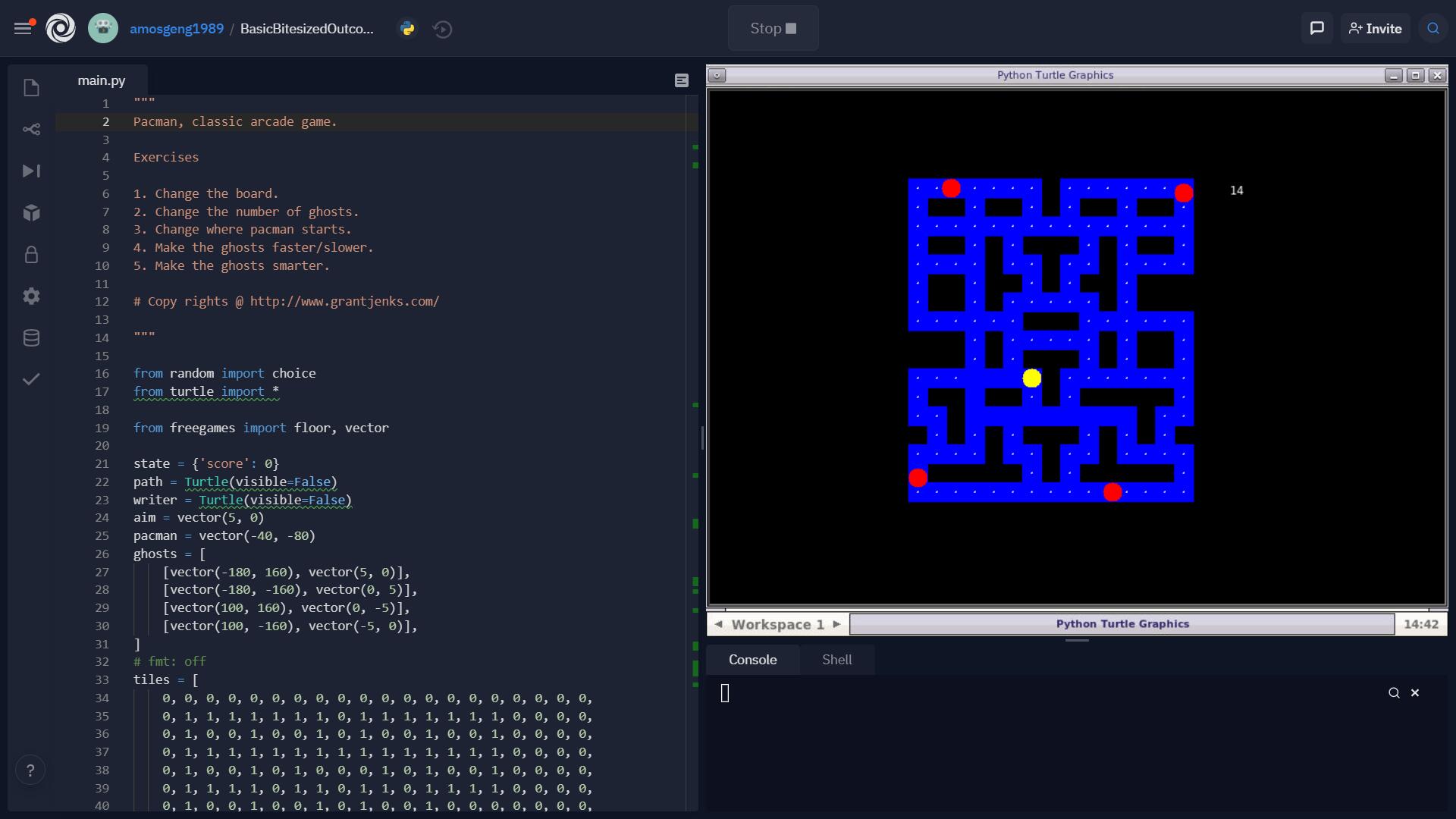Open the Settings gear icon
This screenshot has height=819, width=1456.
tap(31, 296)
